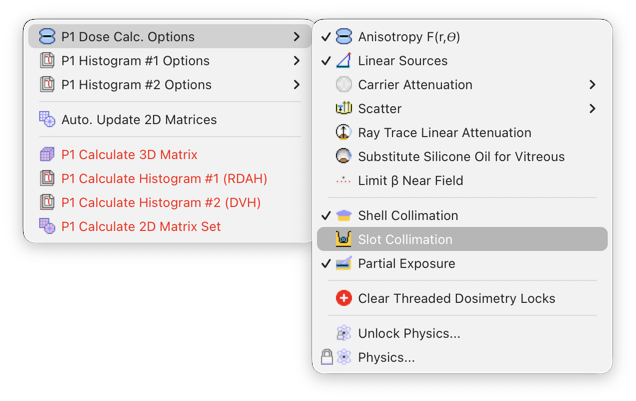This screenshot has height=401, width=636.
Task: Click the padlock icon beside Physics...
Action: coord(327,357)
